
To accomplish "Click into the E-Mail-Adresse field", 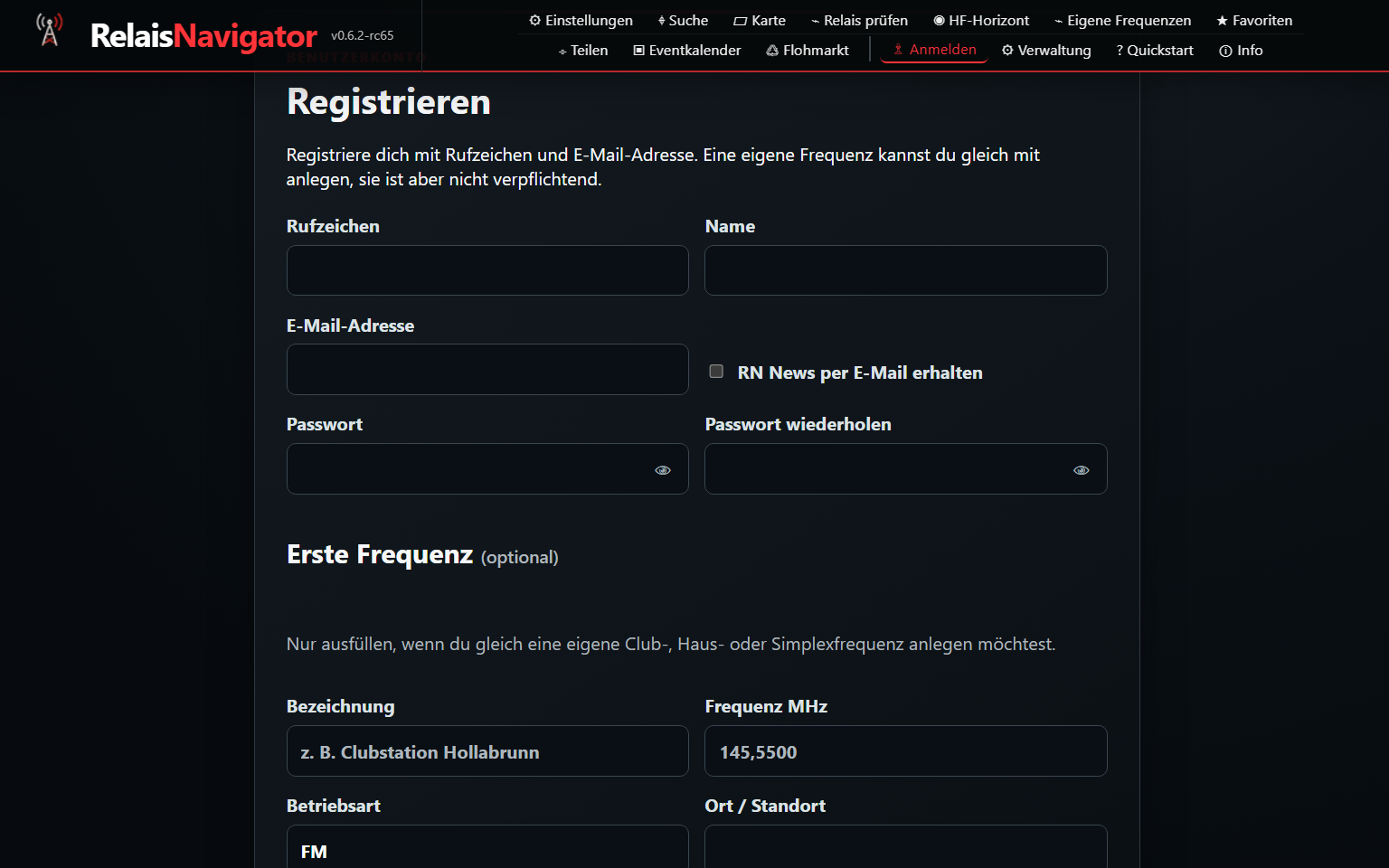I will (x=487, y=369).
